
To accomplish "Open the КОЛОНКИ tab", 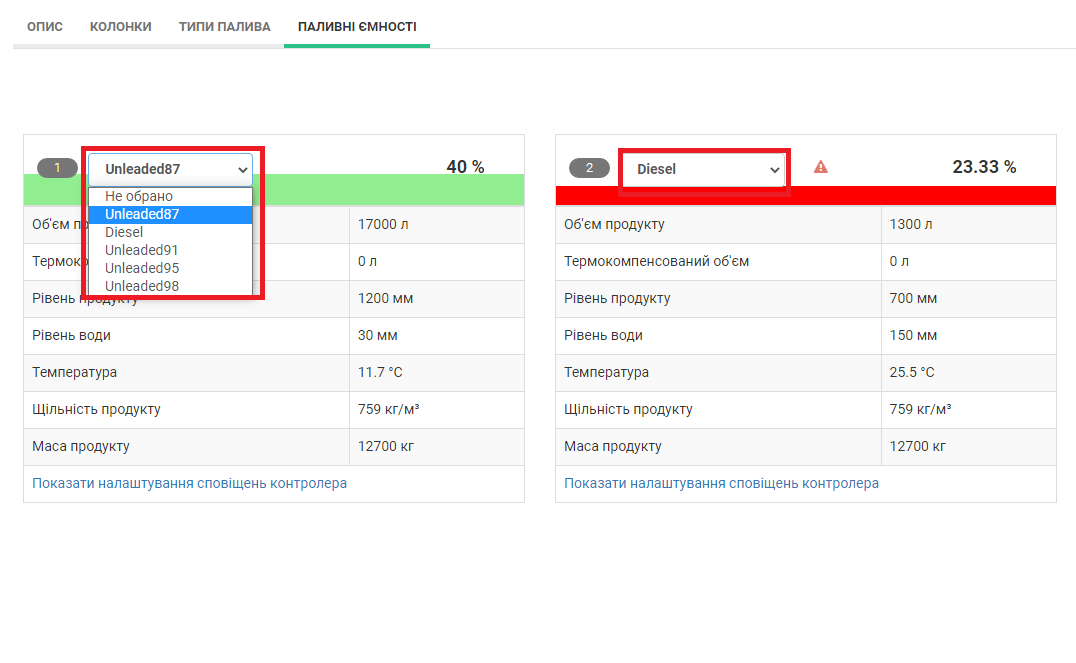I will (x=121, y=27).
